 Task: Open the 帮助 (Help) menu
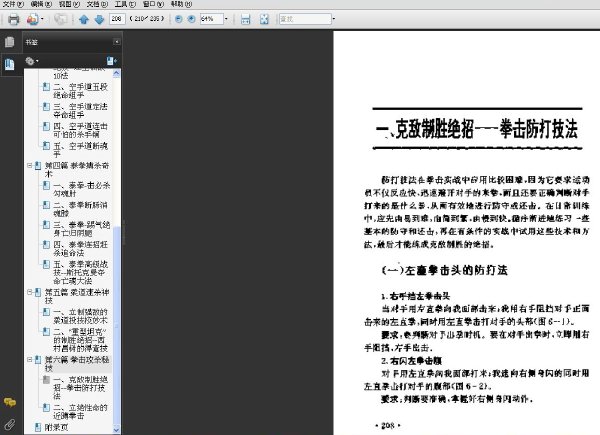pos(181,4)
